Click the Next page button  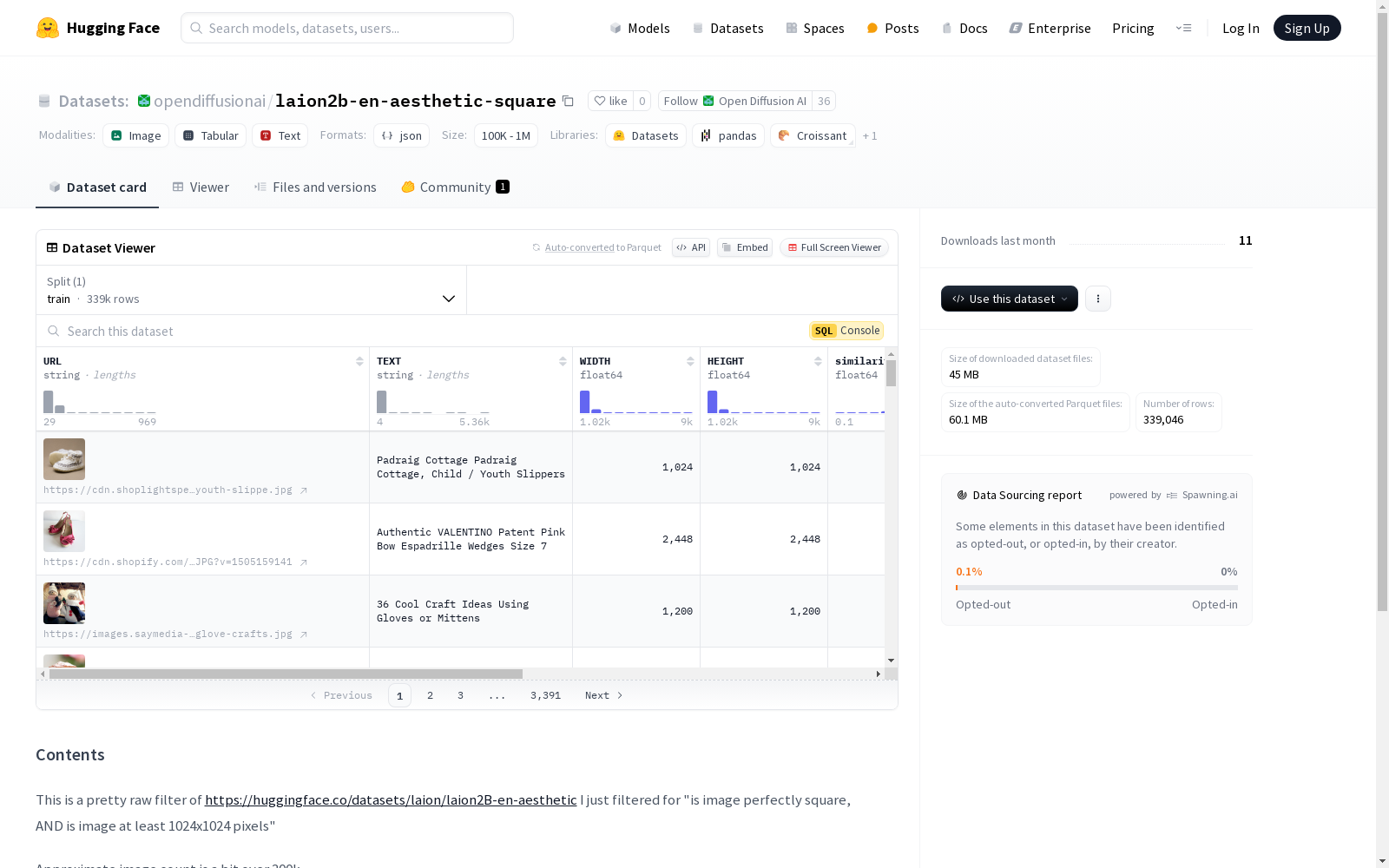pyautogui.click(x=603, y=695)
